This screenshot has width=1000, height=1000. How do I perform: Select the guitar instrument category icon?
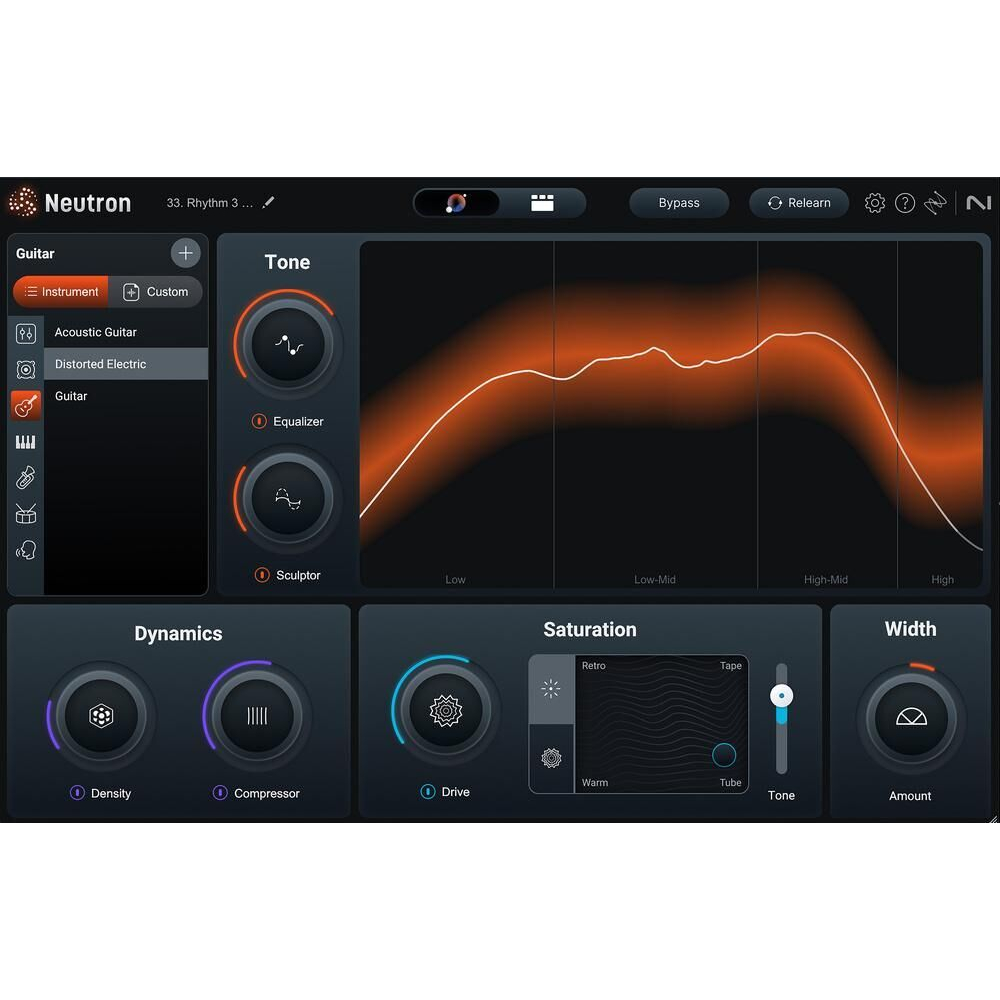26,405
